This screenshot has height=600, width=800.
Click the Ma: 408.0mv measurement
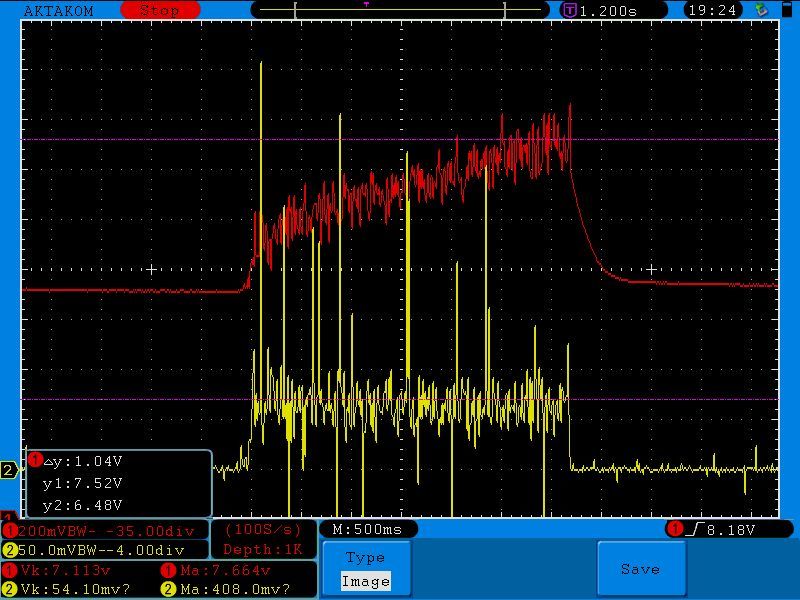tap(235, 589)
